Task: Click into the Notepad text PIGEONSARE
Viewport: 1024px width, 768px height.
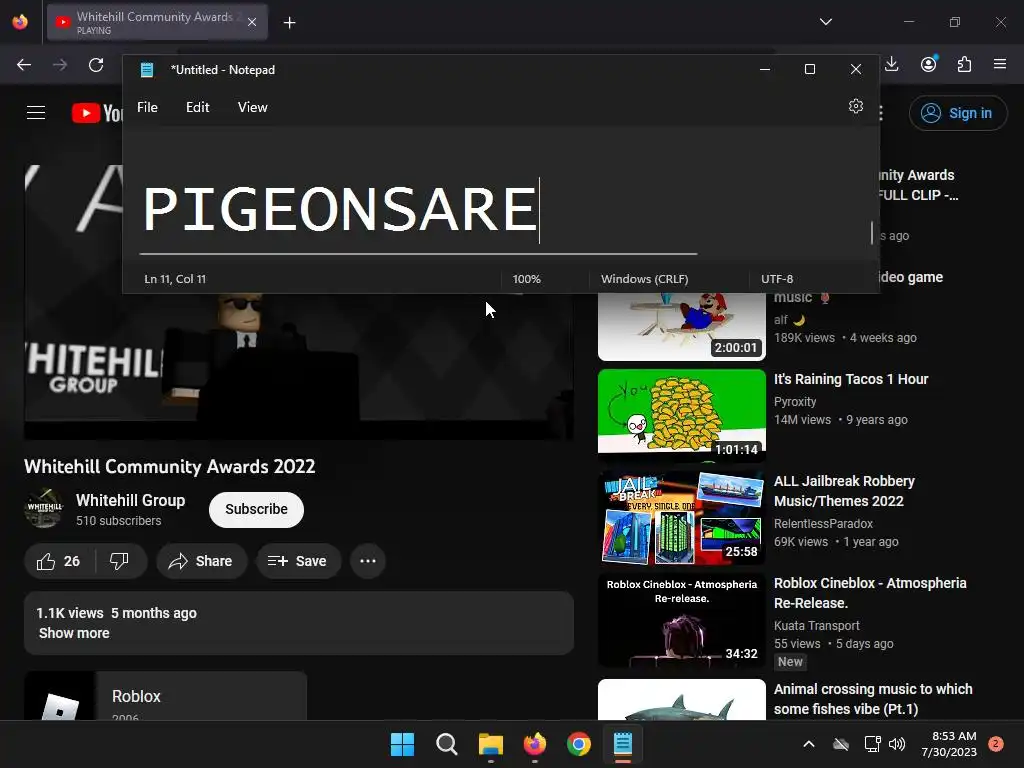Action: [x=340, y=209]
